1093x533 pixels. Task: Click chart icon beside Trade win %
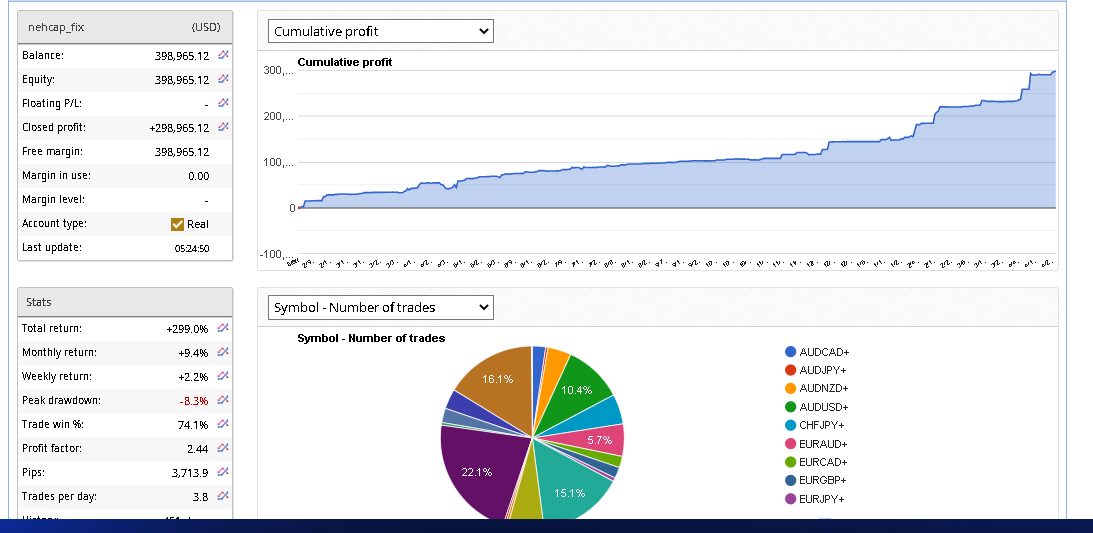(223, 424)
